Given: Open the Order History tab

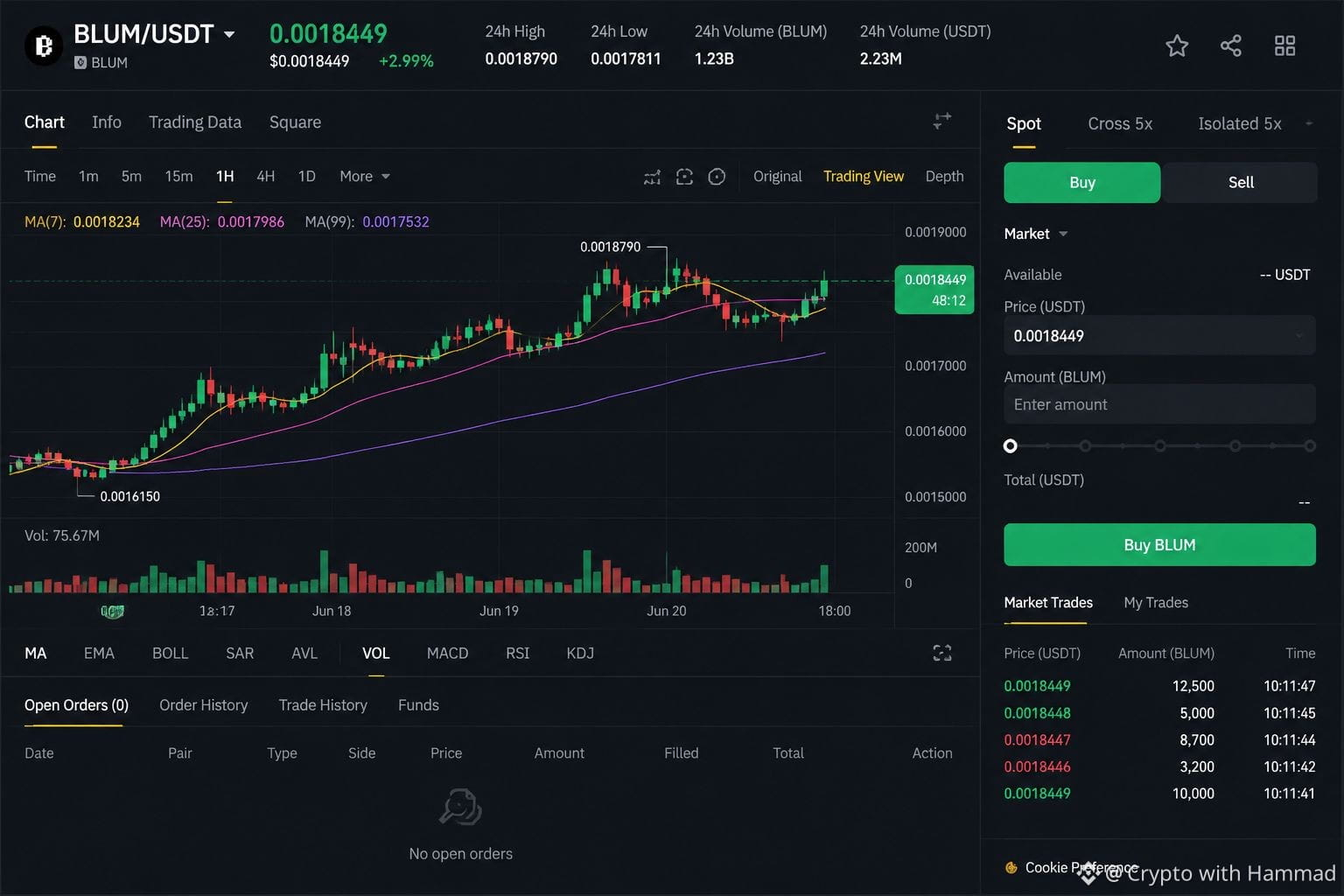Looking at the screenshot, I should [203, 704].
